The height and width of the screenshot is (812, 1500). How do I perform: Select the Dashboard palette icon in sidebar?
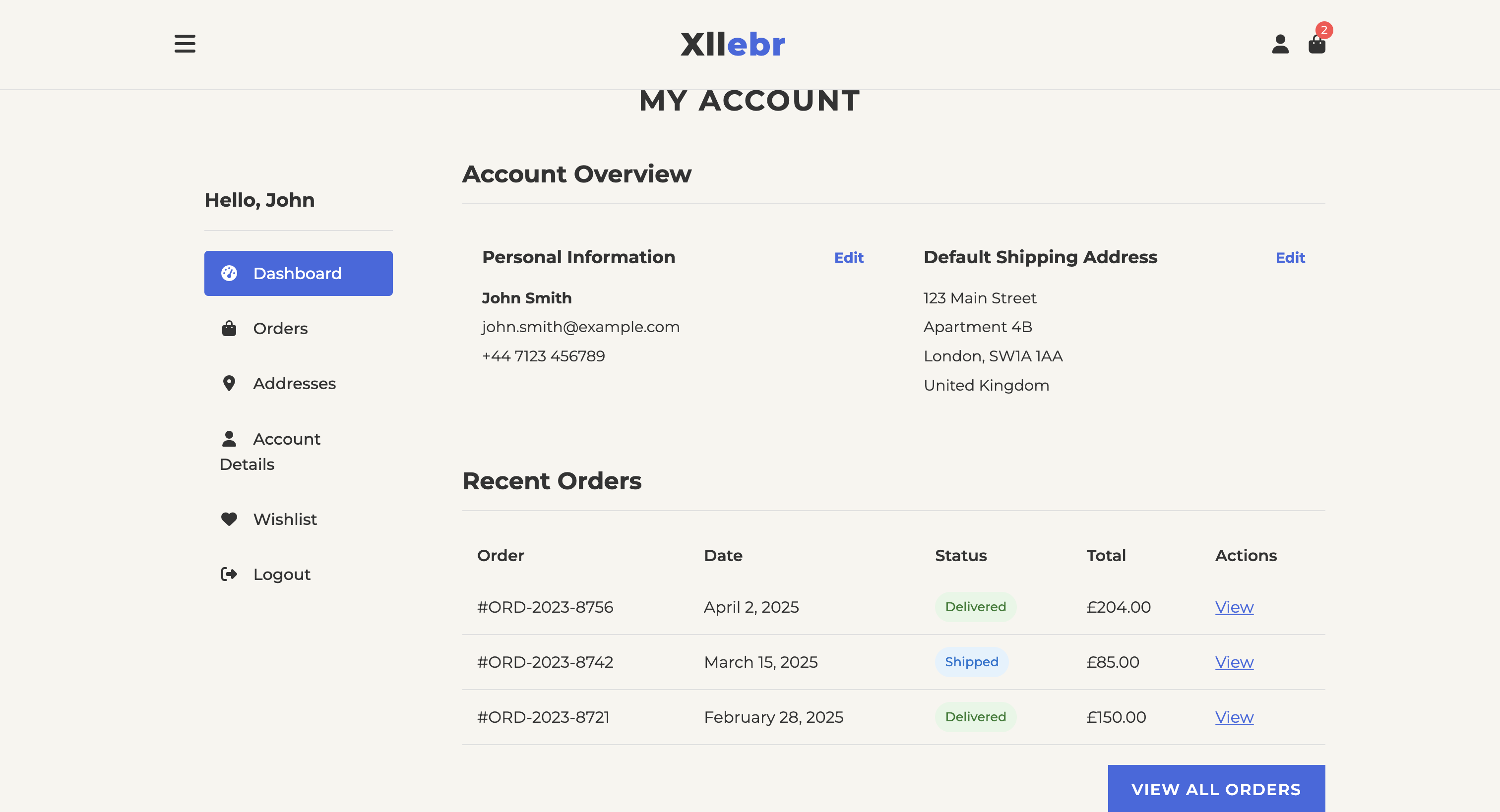tap(230, 273)
